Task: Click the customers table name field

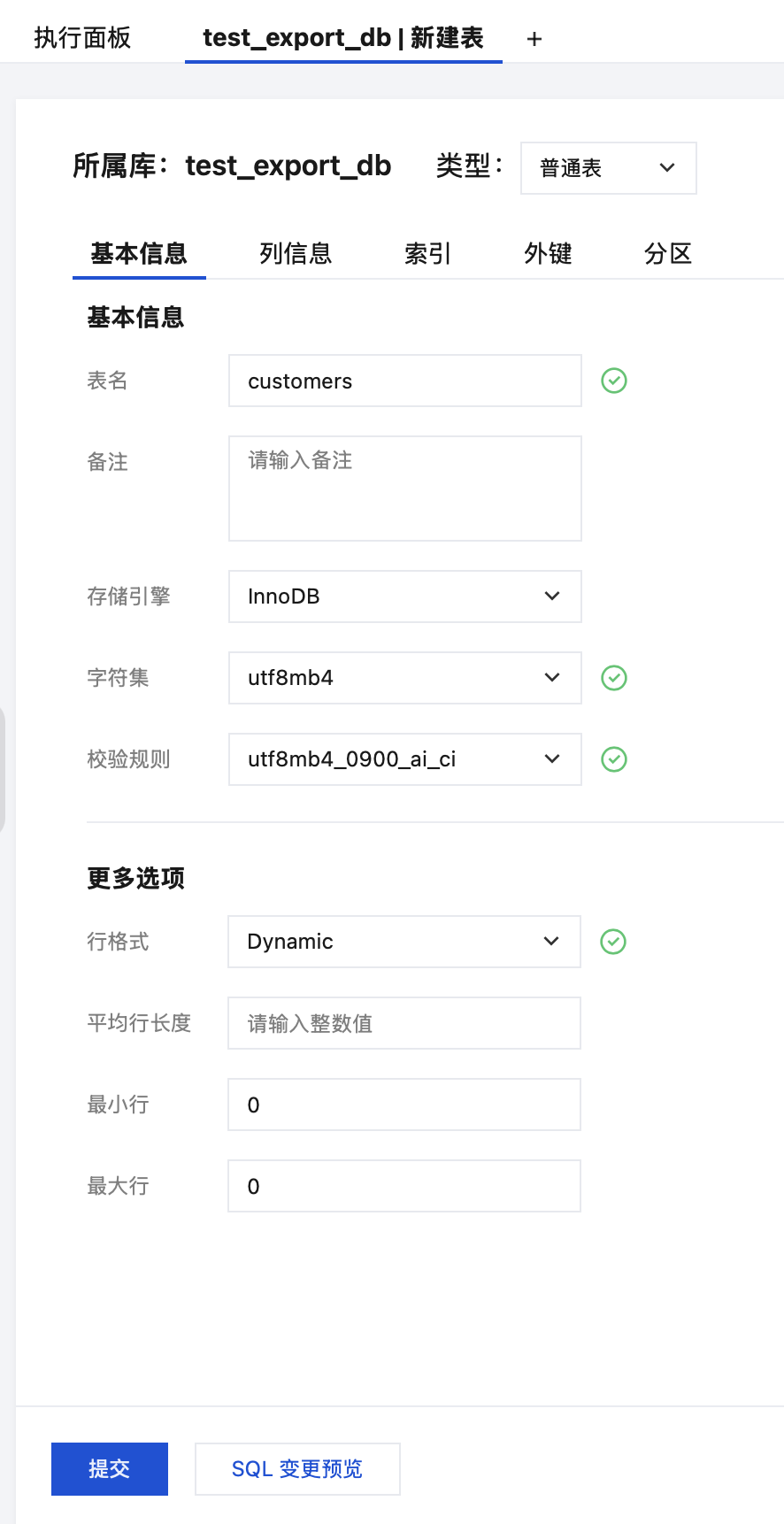Action: (x=404, y=381)
